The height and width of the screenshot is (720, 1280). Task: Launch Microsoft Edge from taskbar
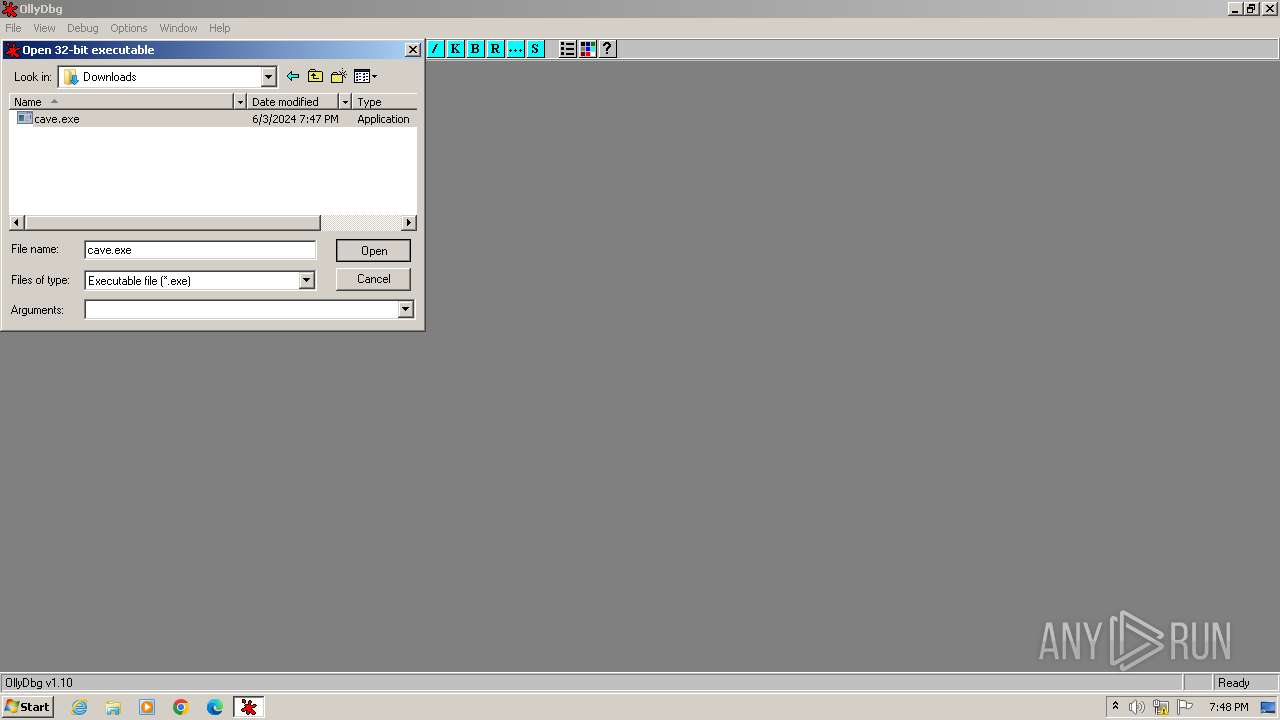[x=215, y=707]
